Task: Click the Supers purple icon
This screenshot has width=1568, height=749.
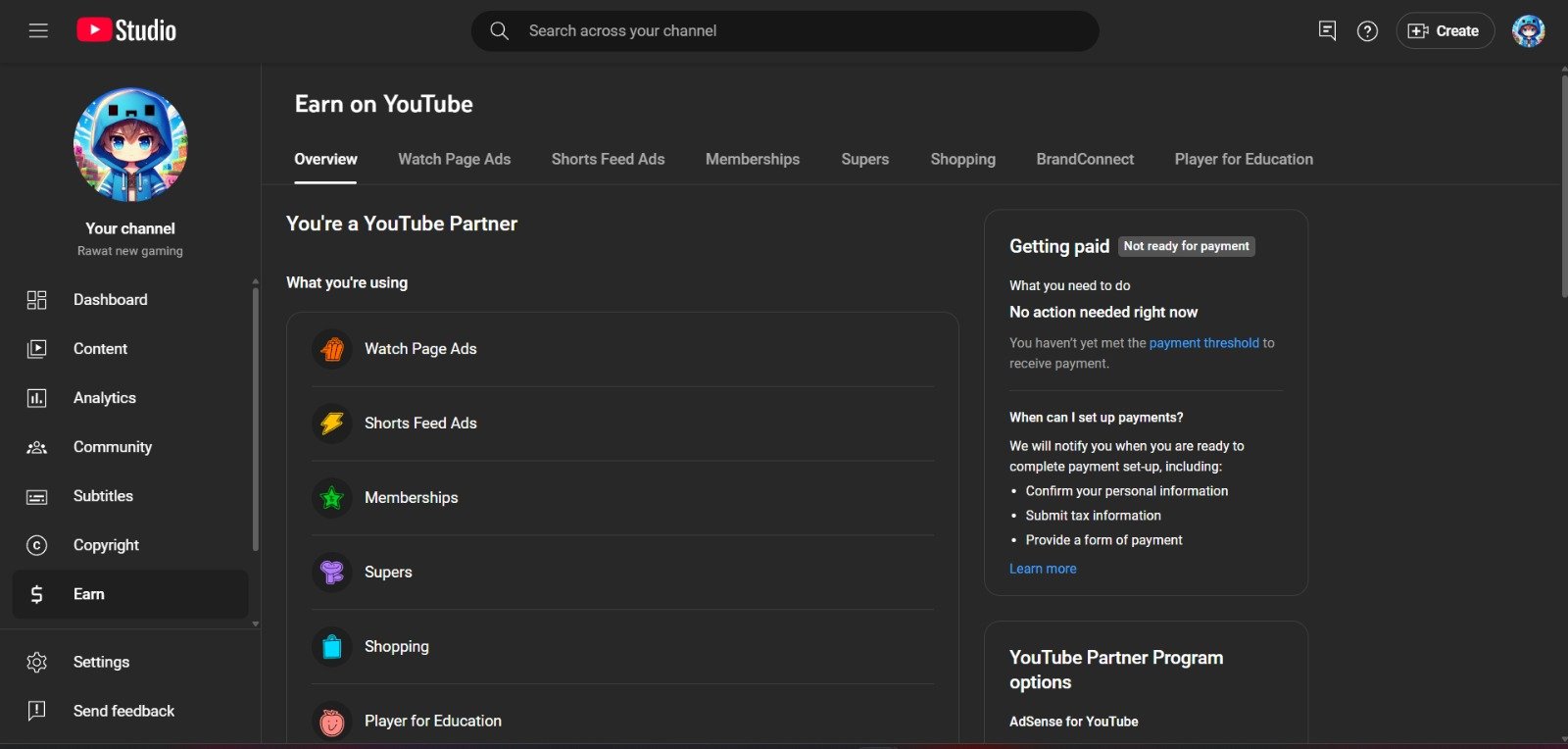Action: [332, 573]
